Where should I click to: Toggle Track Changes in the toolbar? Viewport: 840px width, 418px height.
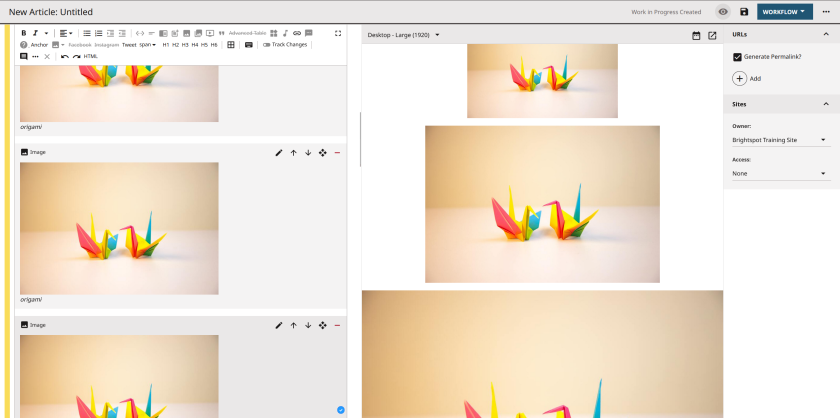pos(285,45)
